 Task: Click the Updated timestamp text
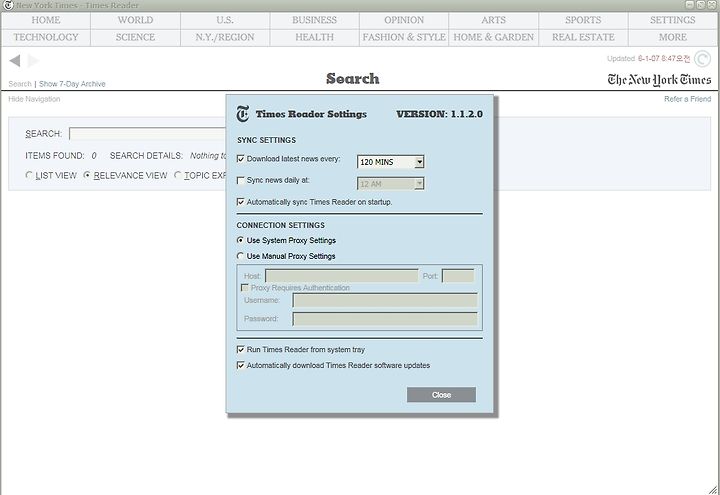click(x=648, y=59)
